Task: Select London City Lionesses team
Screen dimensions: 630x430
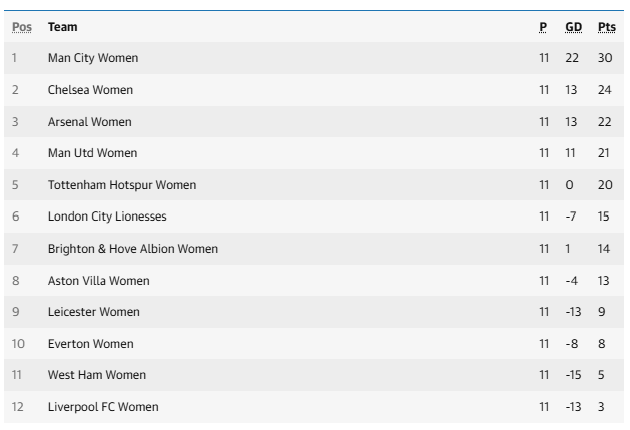Action: 107,217
